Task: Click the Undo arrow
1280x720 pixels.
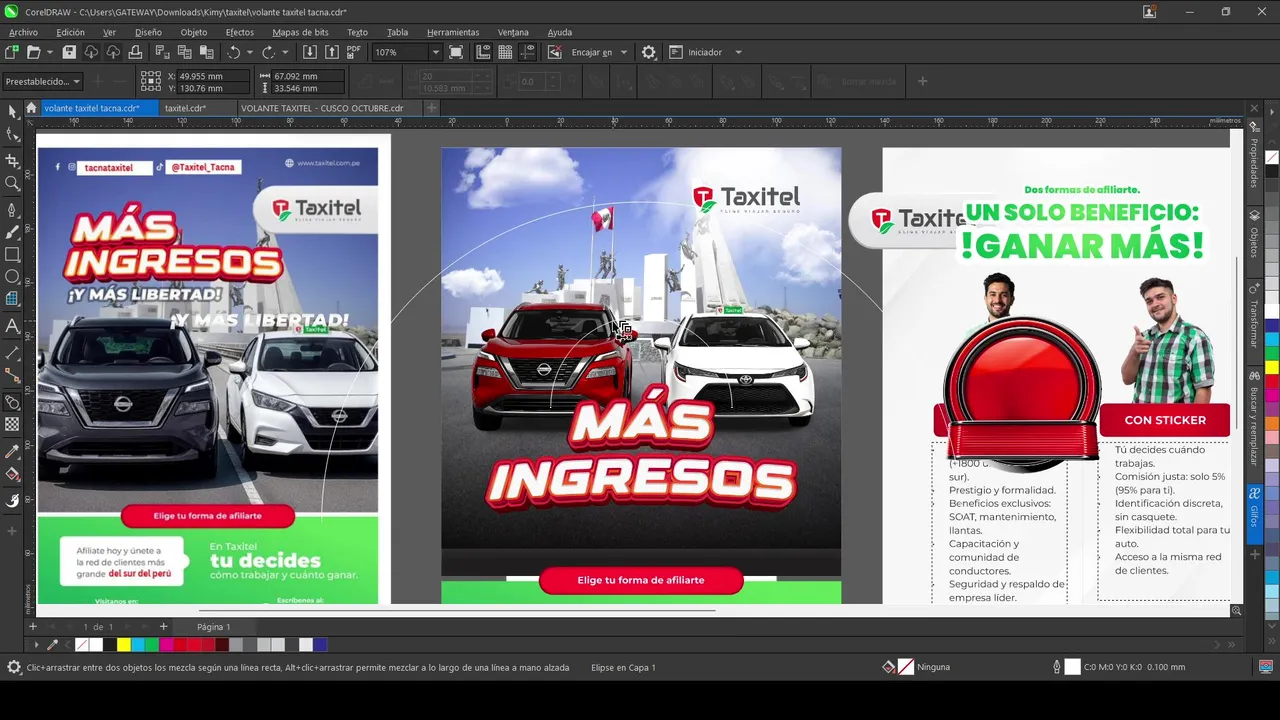Action: [x=233, y=52]
